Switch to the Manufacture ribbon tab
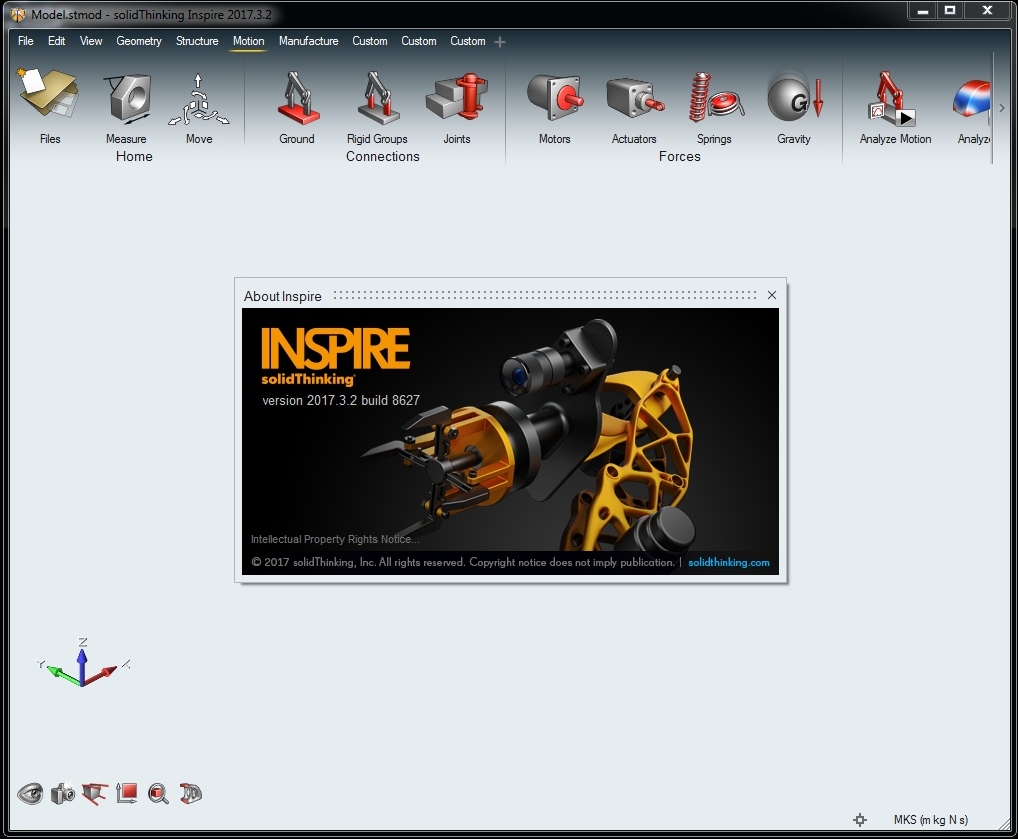The width and height of the screenshot is (1018, 839). tap(309, 41)
